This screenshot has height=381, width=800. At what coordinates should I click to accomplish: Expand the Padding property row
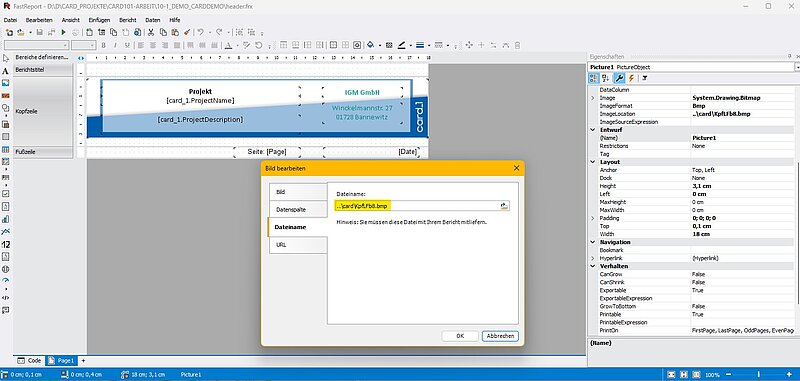coord(592,218)
